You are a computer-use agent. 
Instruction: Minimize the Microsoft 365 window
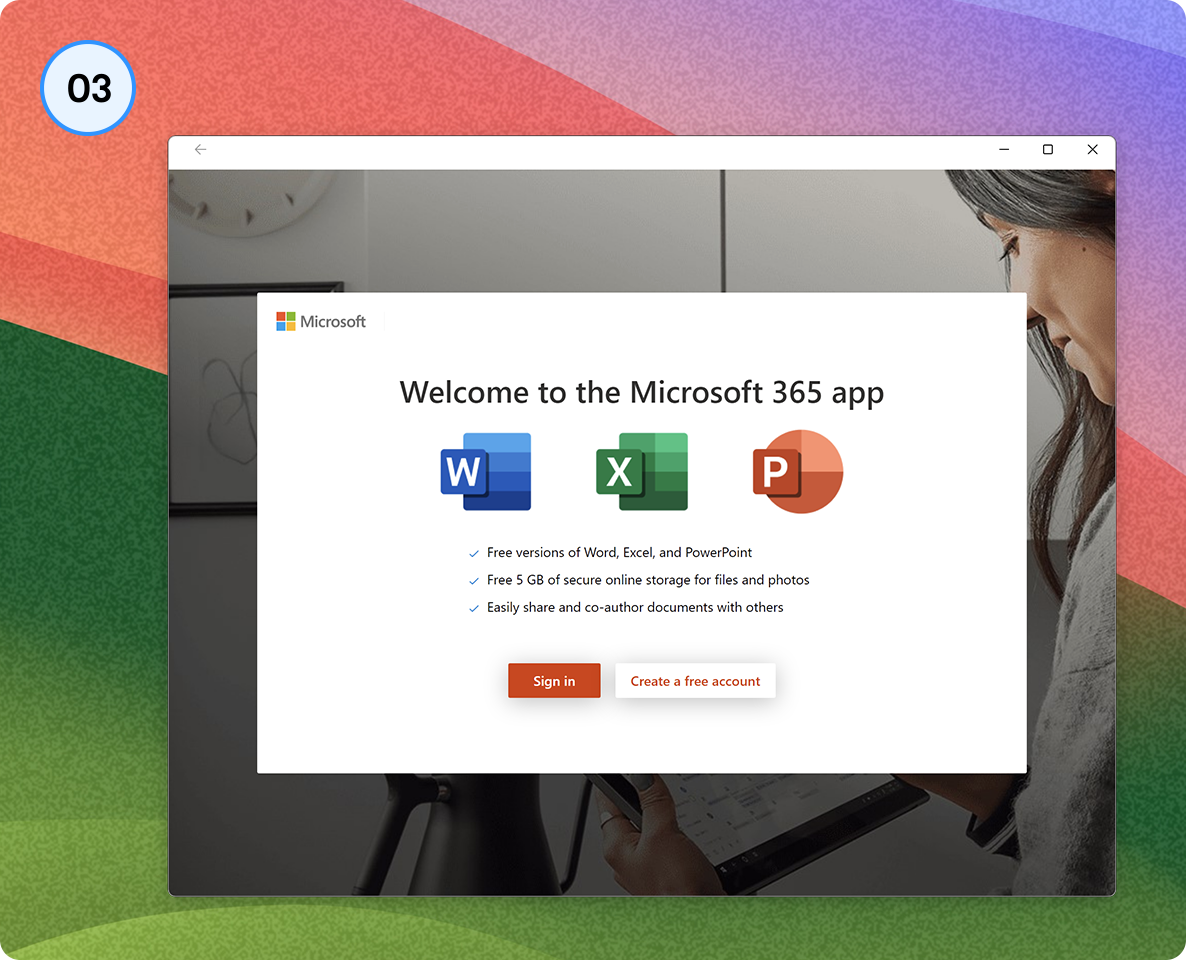1004,150
